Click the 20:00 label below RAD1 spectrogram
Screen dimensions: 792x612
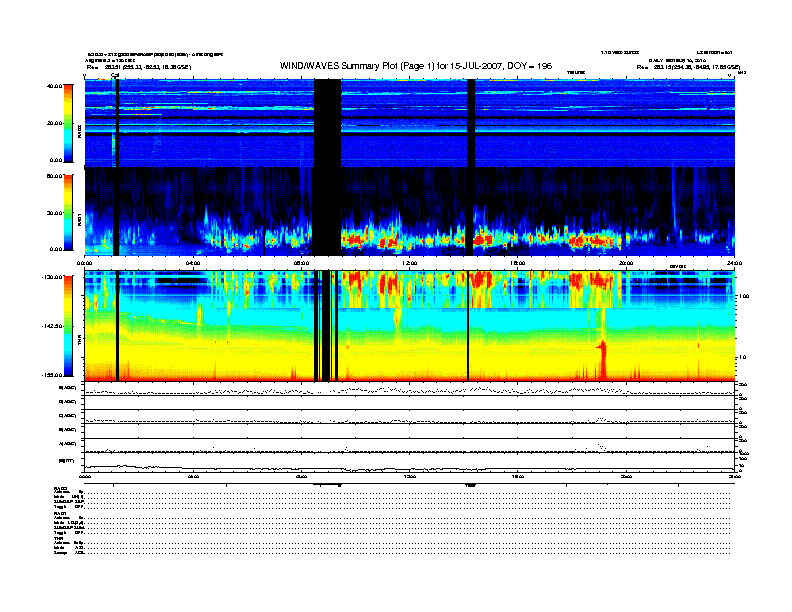(626, 263)
